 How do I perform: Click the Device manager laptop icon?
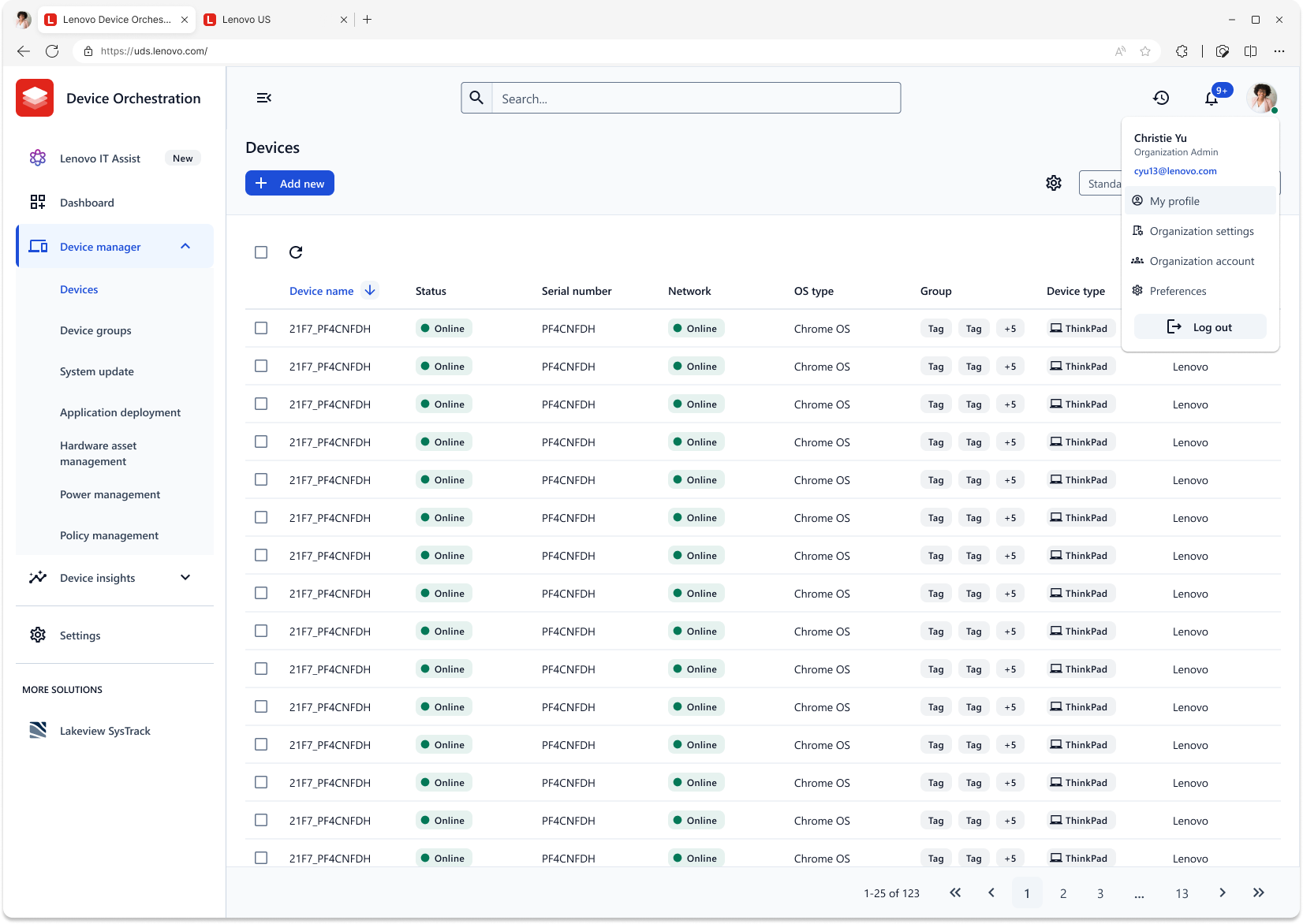click(x=38, y=246)
